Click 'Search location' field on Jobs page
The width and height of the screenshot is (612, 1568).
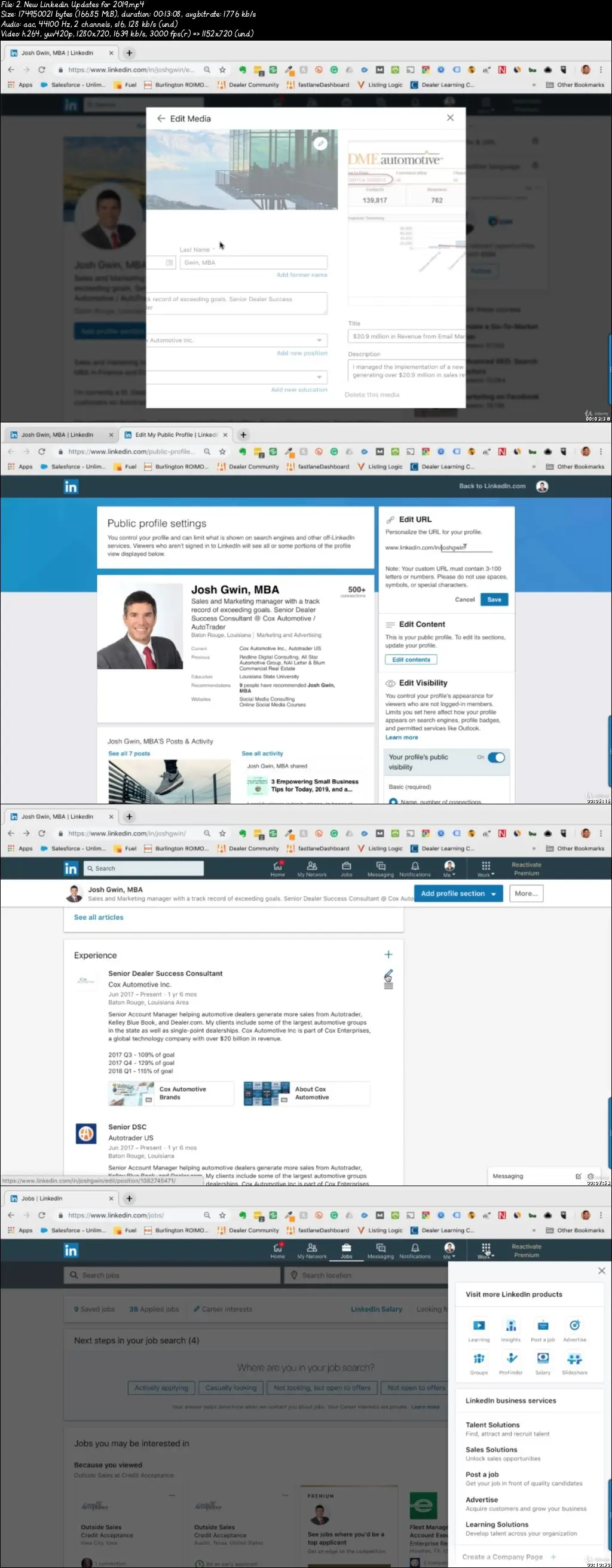[365, 1275]
